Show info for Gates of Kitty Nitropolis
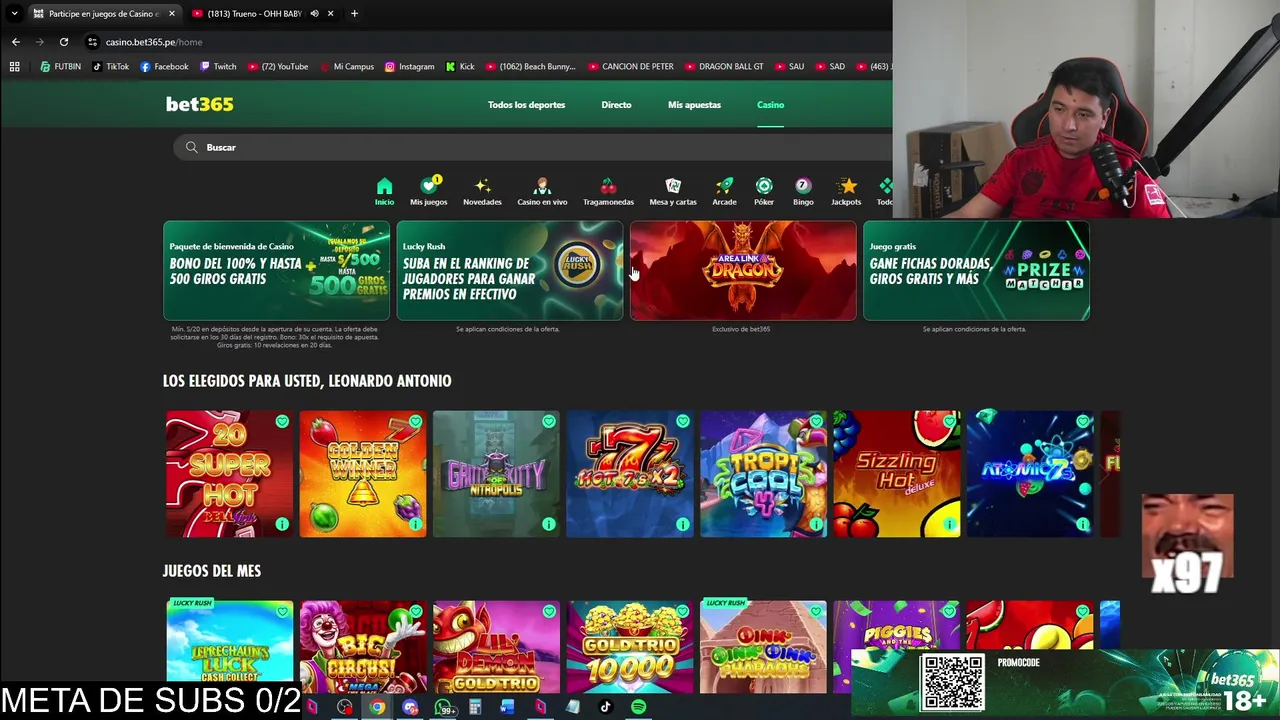Viewport: 1280px width, 720px height. 549,524
